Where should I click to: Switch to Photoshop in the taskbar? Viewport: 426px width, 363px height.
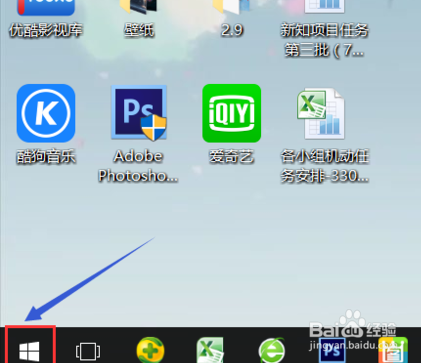click(332, 350)
